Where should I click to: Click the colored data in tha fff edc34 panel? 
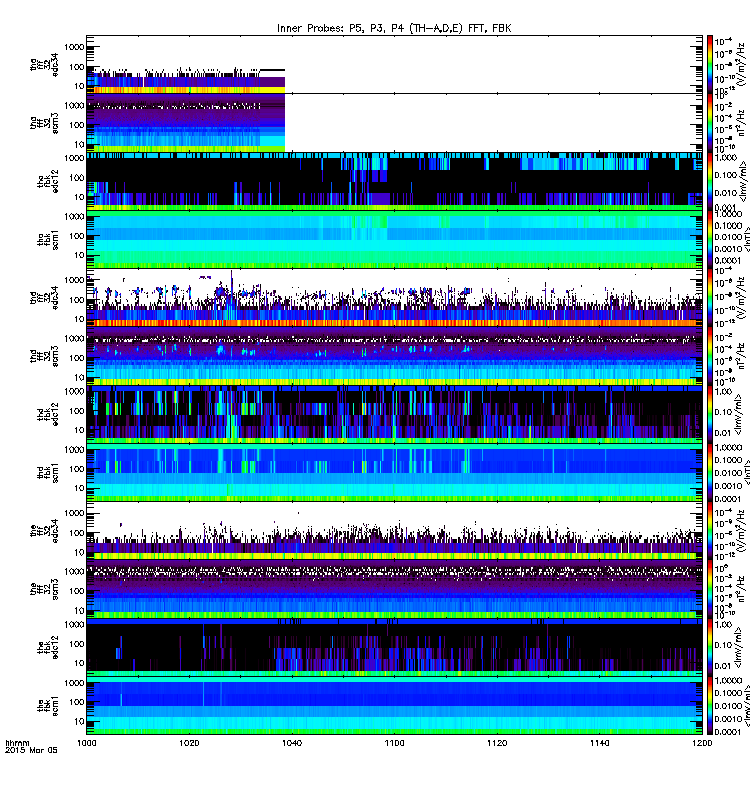point(186,82)
